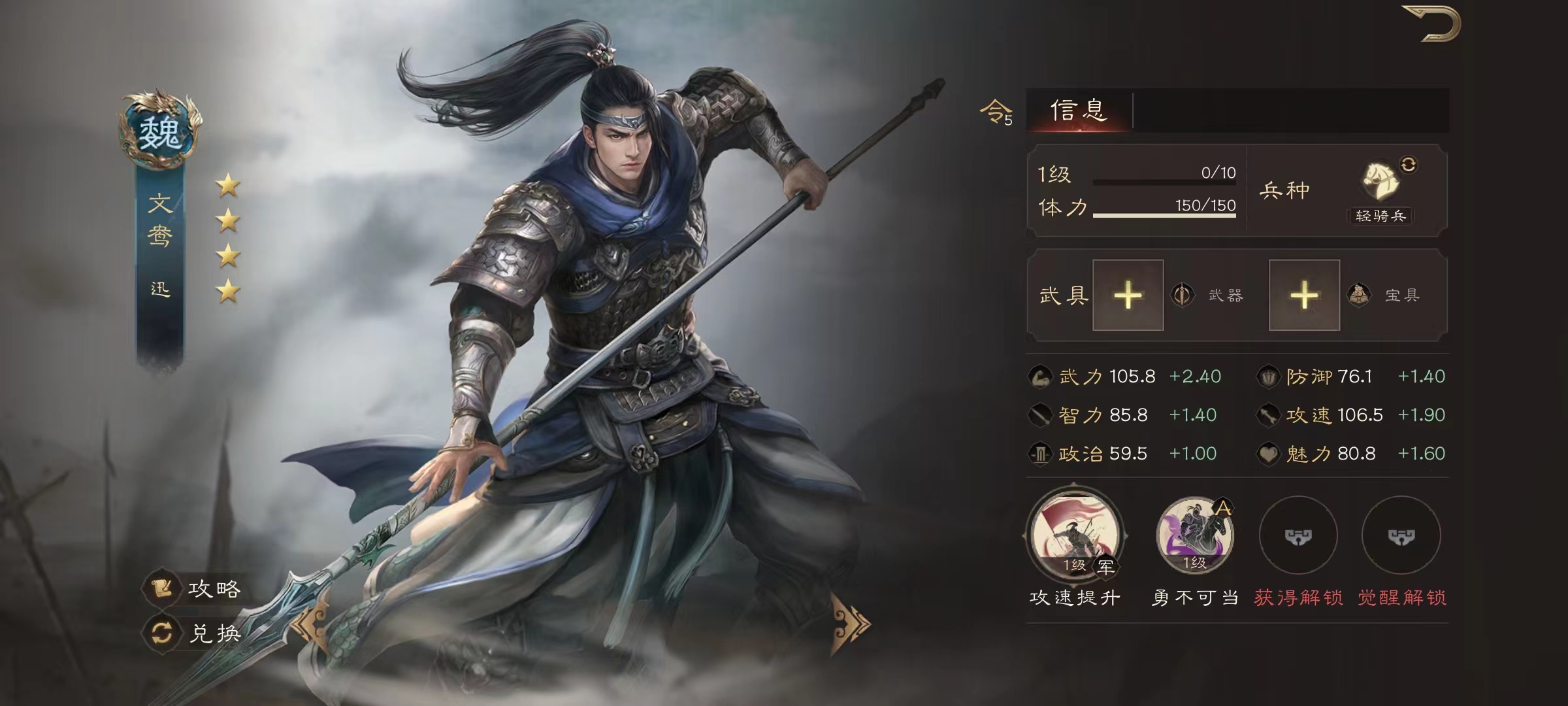
Task: Tap the 武力 stat icon
Action: 1040,377
